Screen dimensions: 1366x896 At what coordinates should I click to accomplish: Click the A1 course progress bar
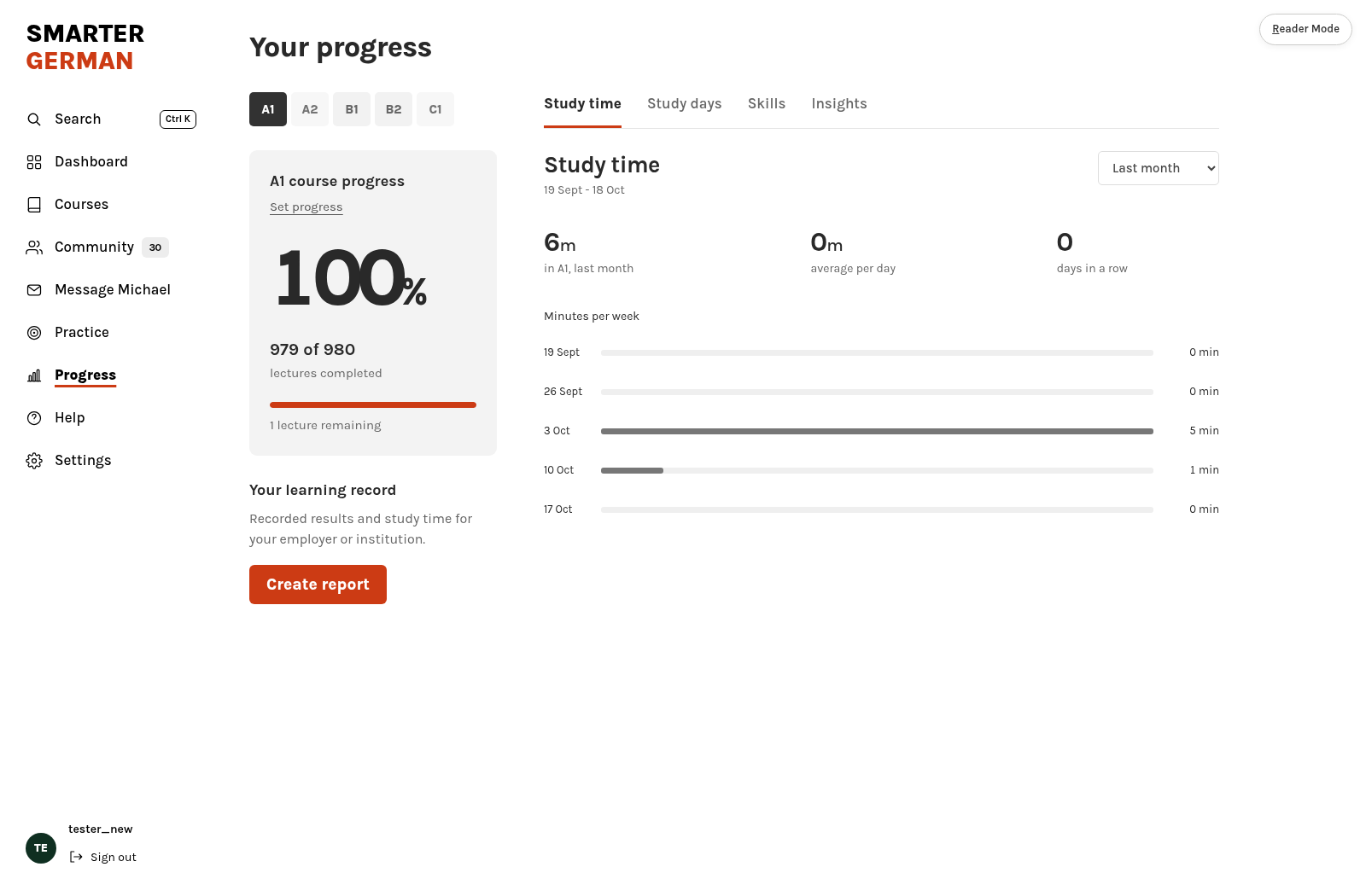[373, 404]
